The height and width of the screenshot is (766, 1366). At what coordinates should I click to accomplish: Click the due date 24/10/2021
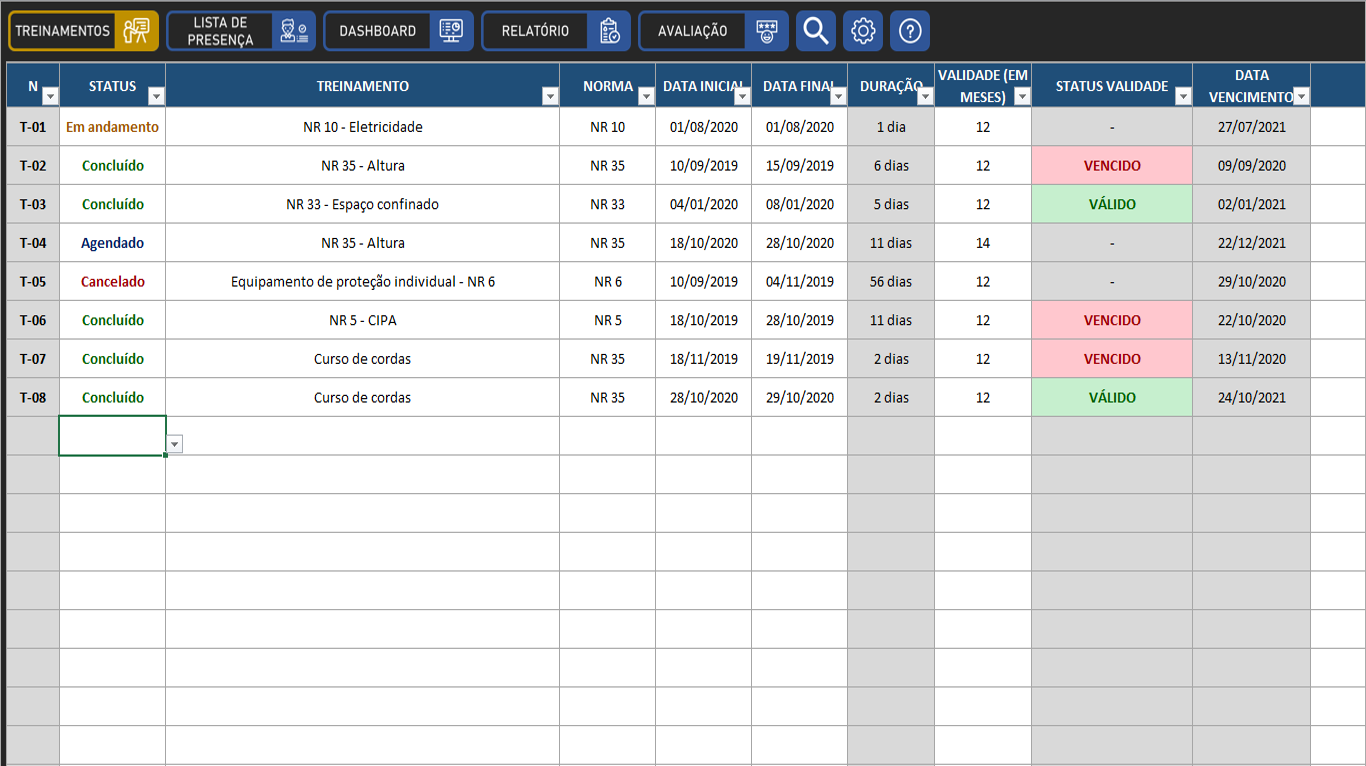point(1252,397)
